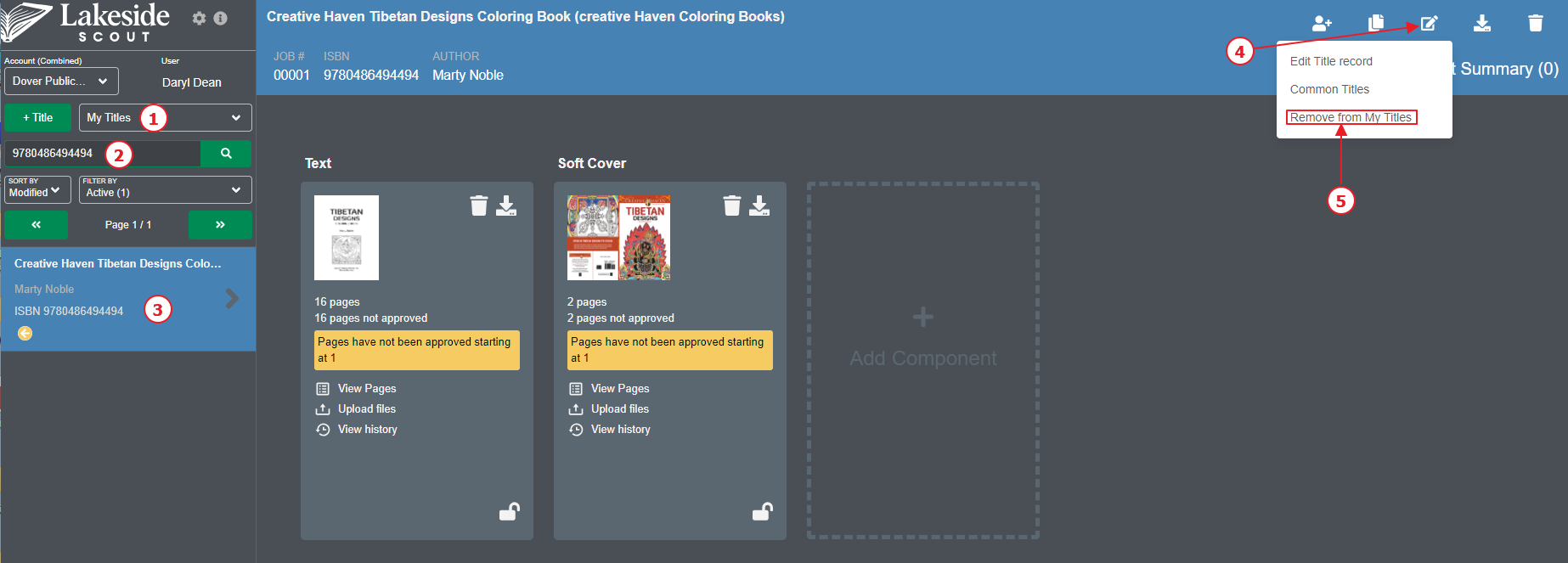Toggle the lock on Soft Cover component

(763, 511)
